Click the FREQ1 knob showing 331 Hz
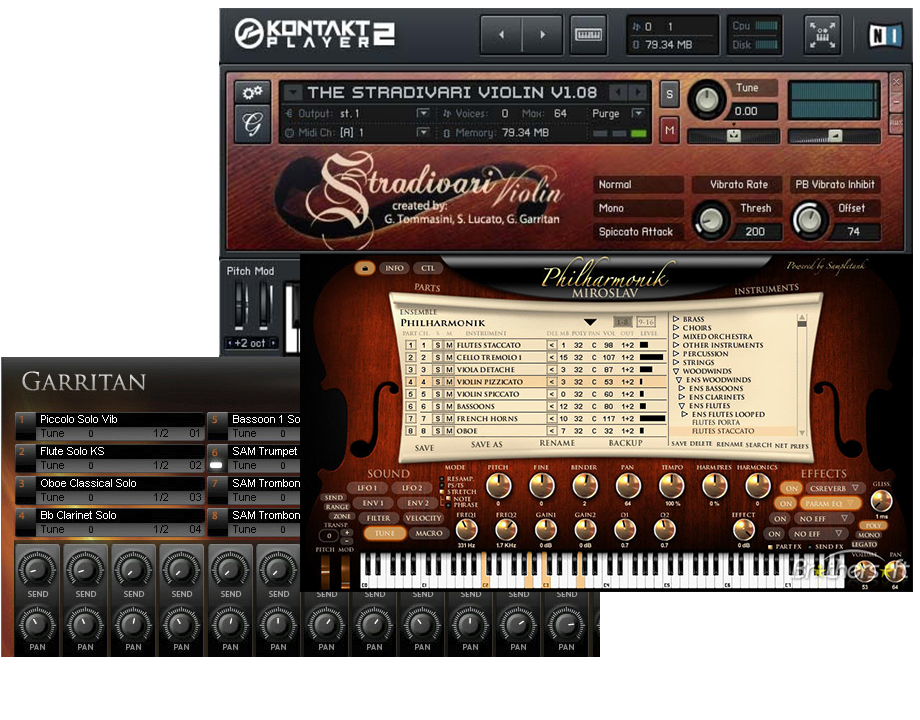The image size is (920, 720). point(466,530)
